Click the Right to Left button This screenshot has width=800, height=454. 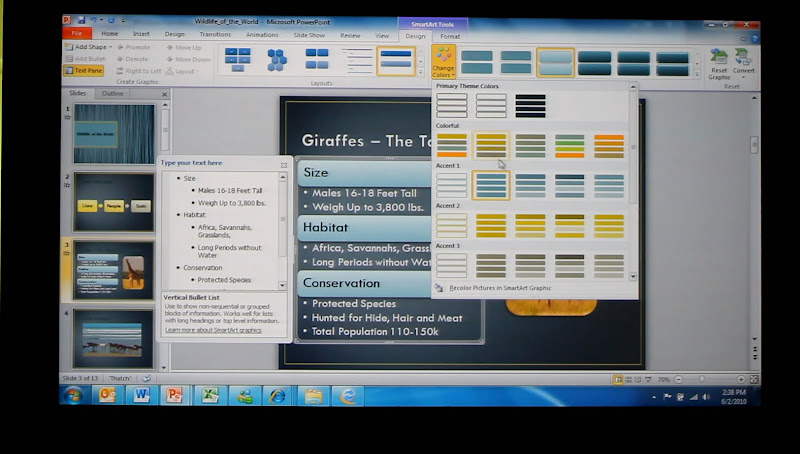(138, 71)
